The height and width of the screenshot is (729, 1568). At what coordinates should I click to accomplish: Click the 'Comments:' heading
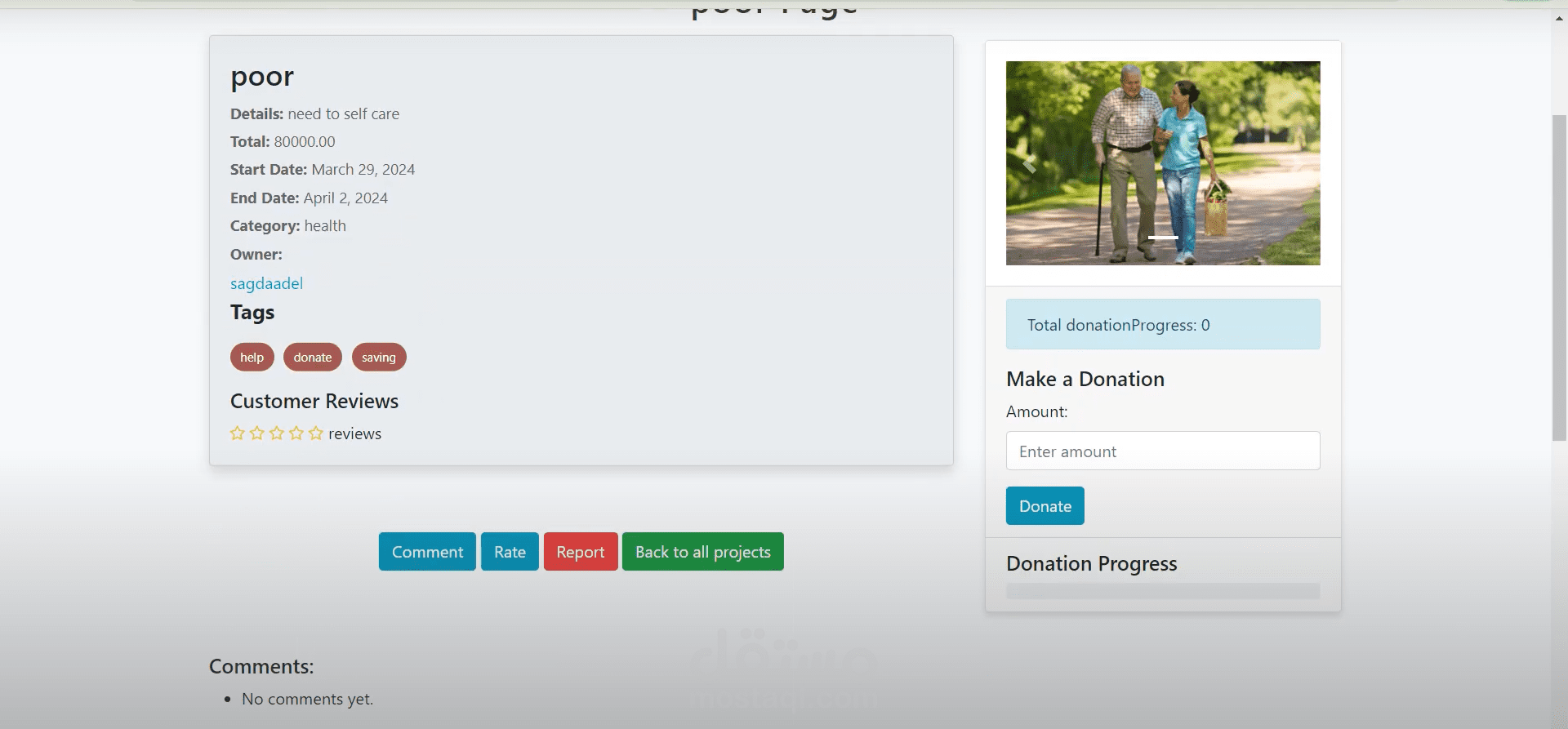(261, 666)
